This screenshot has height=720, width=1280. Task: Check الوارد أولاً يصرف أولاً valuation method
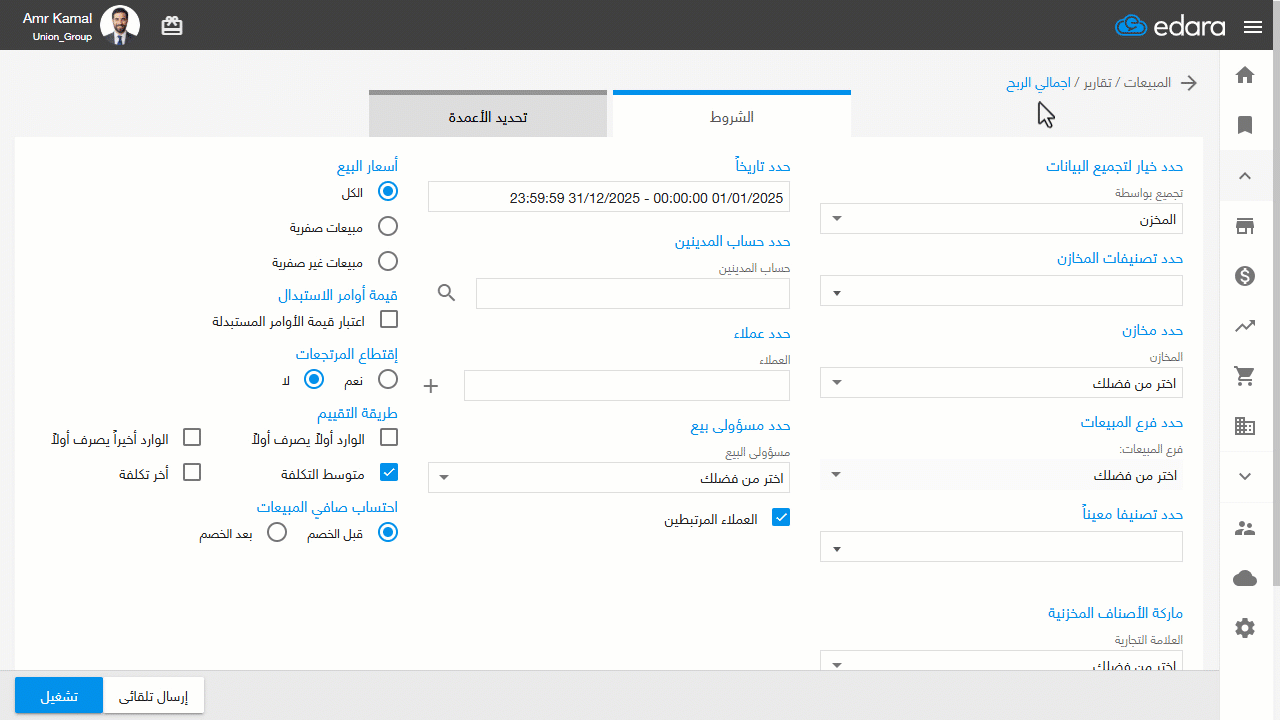pyautogui.click(x=389, y=437)
